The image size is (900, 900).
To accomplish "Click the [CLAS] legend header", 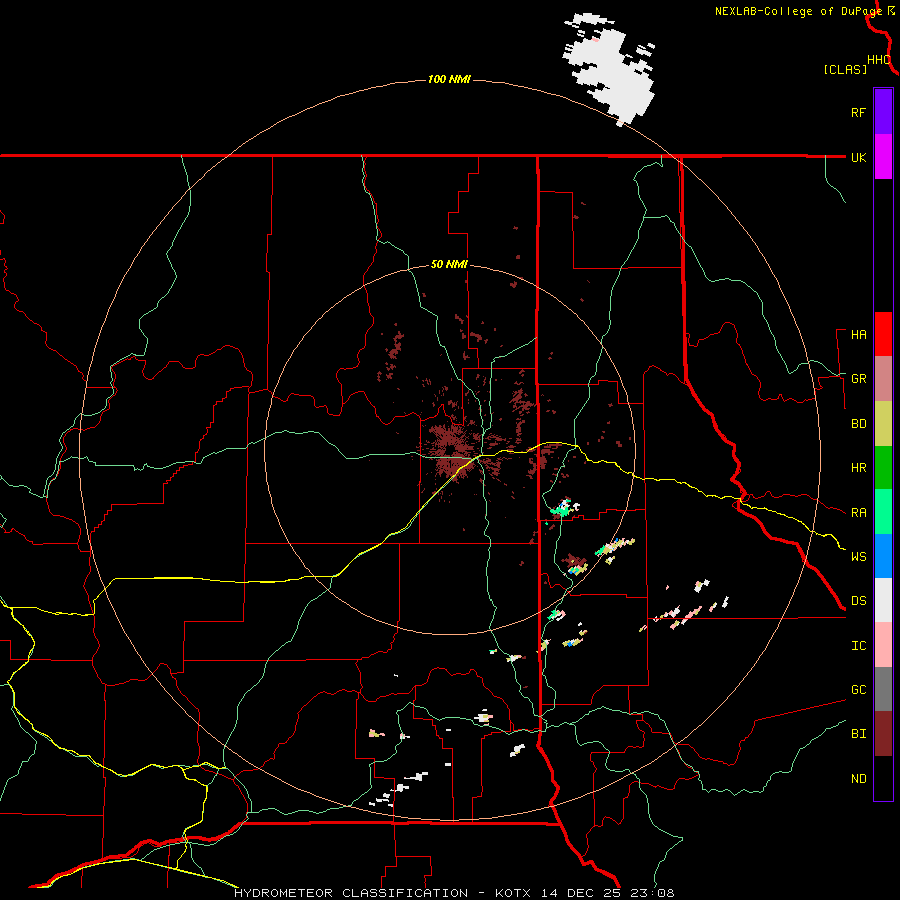I will 845,70.
